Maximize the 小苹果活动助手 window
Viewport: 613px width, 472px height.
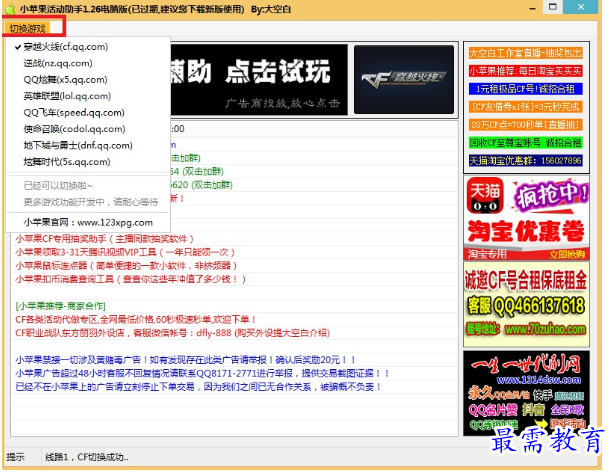click(553, 7)
